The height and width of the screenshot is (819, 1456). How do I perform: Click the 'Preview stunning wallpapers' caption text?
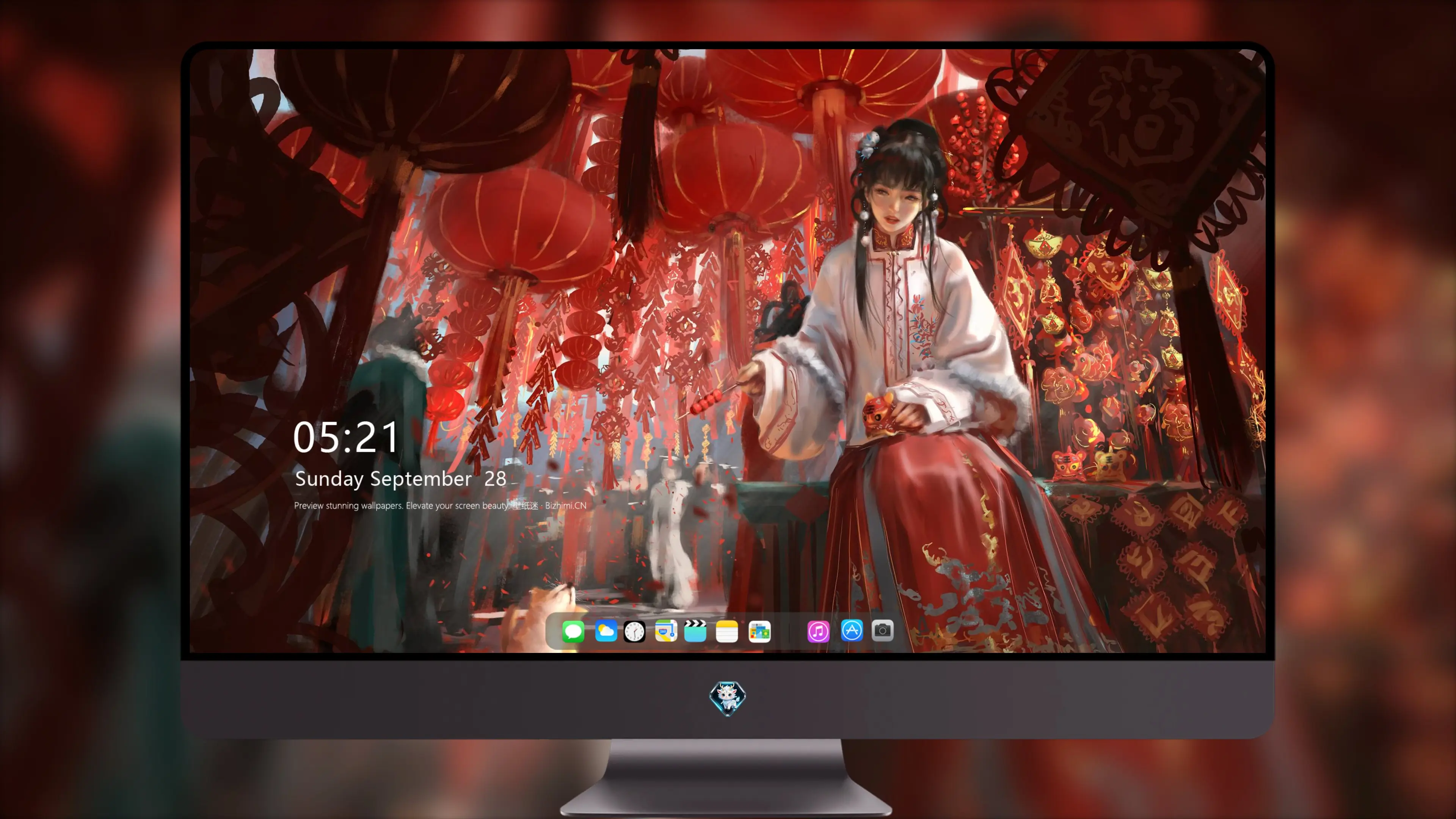click(440, 505)
